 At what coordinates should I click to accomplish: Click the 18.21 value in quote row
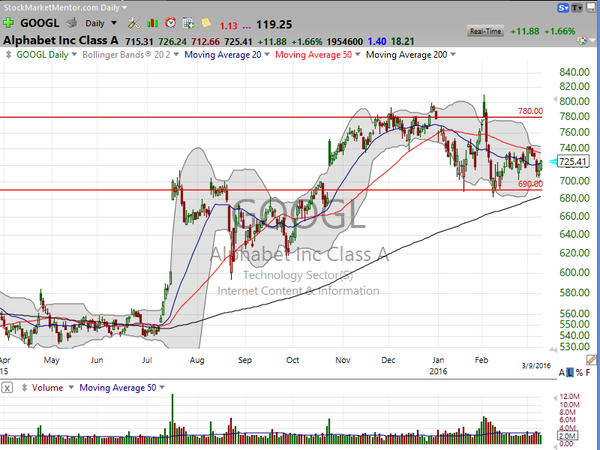coord(403,41)
